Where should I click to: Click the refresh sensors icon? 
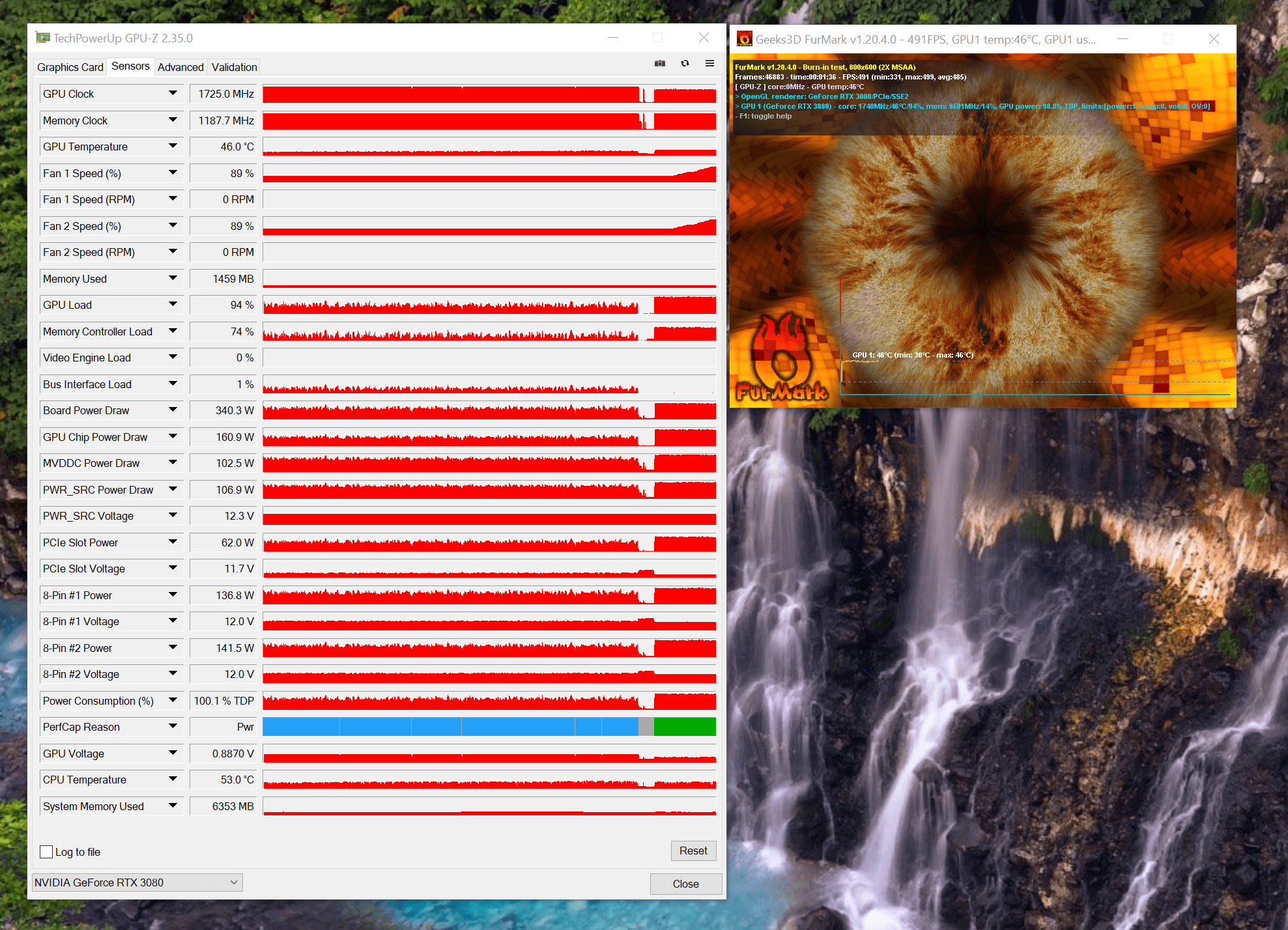(x=685, y=63)
